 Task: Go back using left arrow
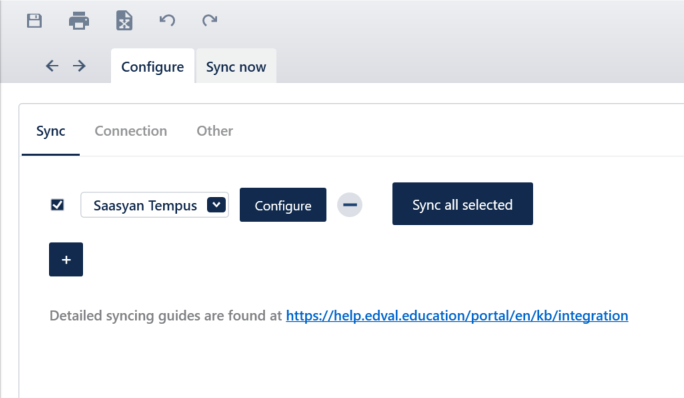52,66
